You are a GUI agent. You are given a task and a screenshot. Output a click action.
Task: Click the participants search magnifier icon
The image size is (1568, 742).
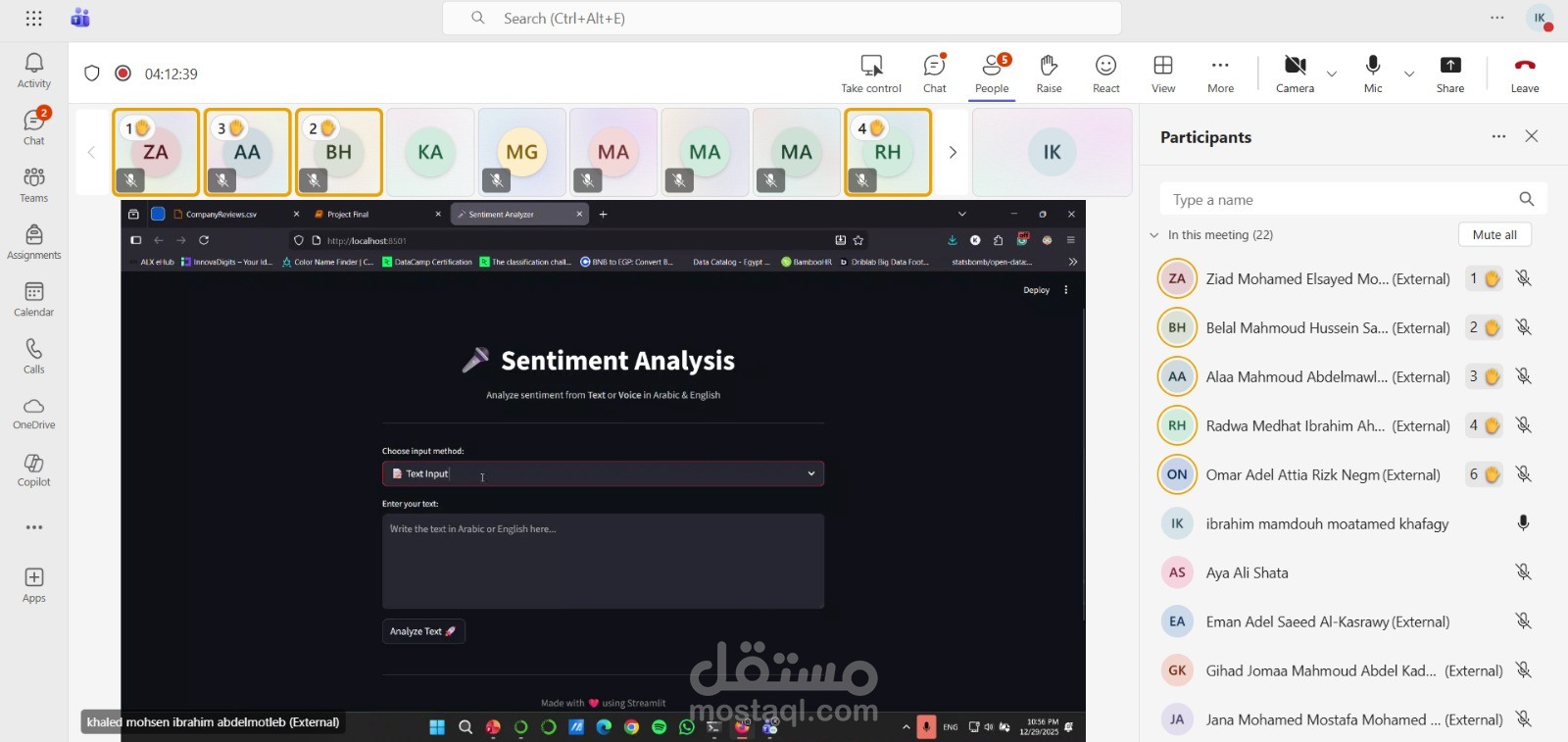(1526, 199)
